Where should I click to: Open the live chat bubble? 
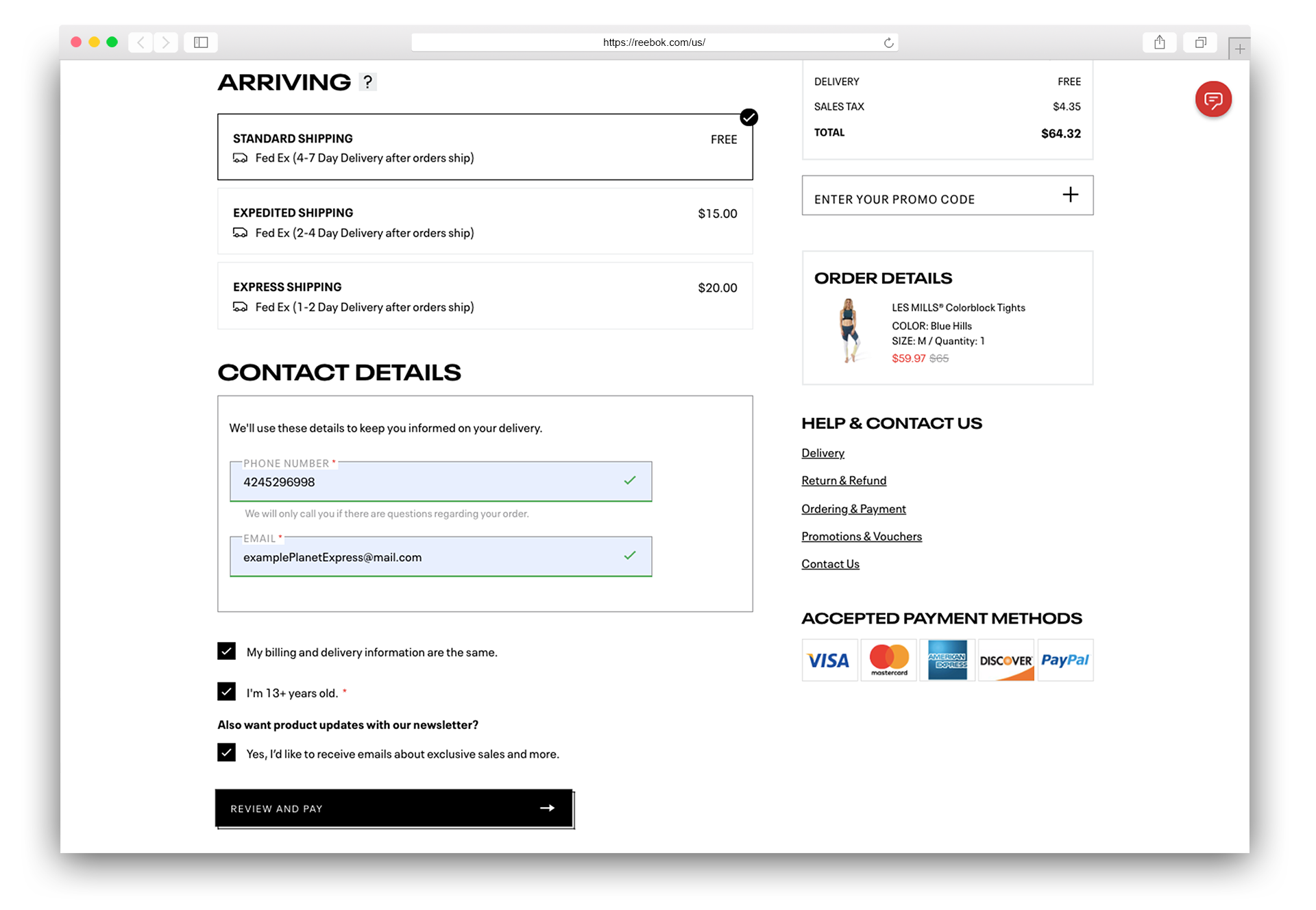tap(1213, 99)
